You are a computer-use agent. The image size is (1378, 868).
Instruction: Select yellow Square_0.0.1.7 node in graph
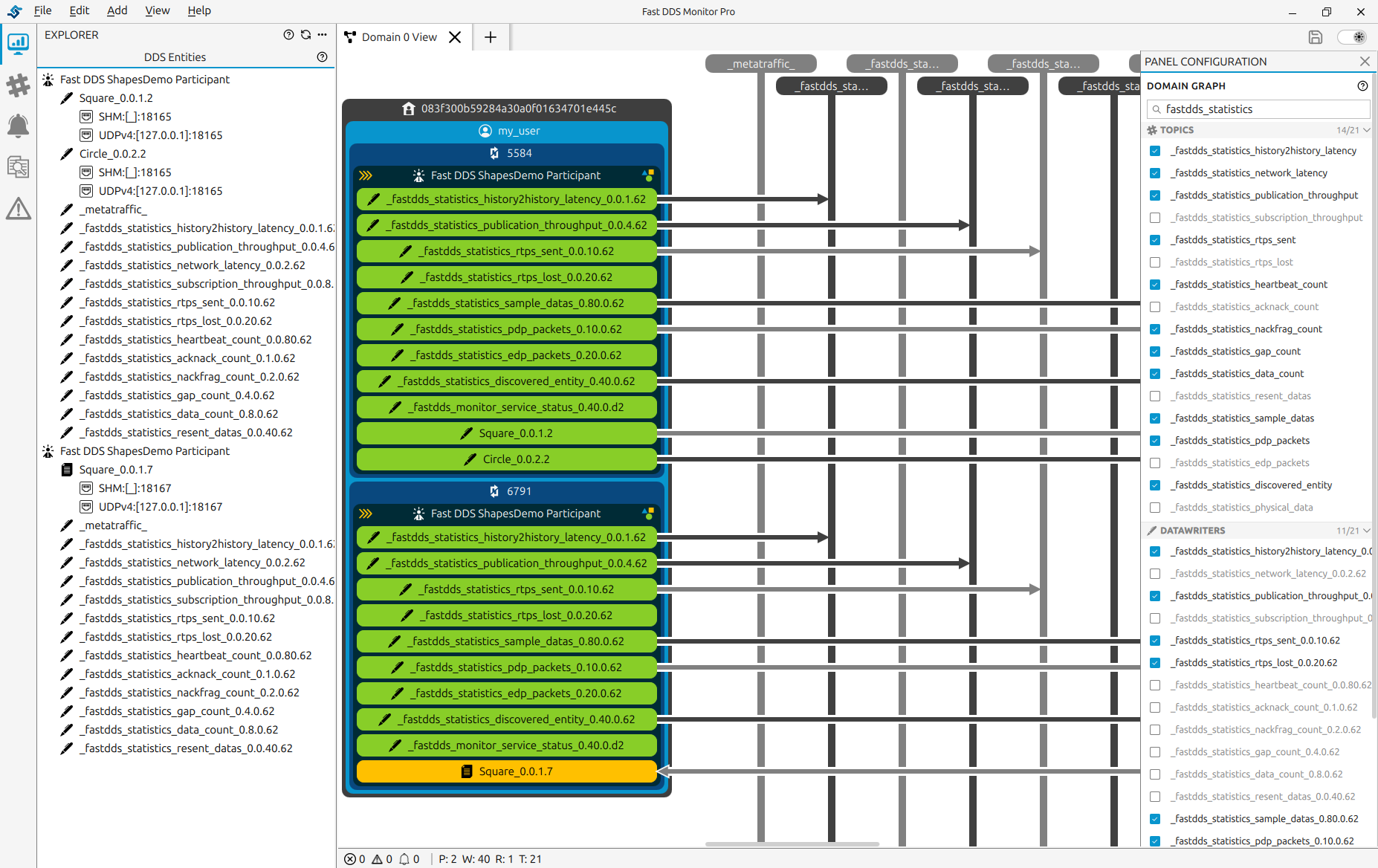(x=507, y=771)
